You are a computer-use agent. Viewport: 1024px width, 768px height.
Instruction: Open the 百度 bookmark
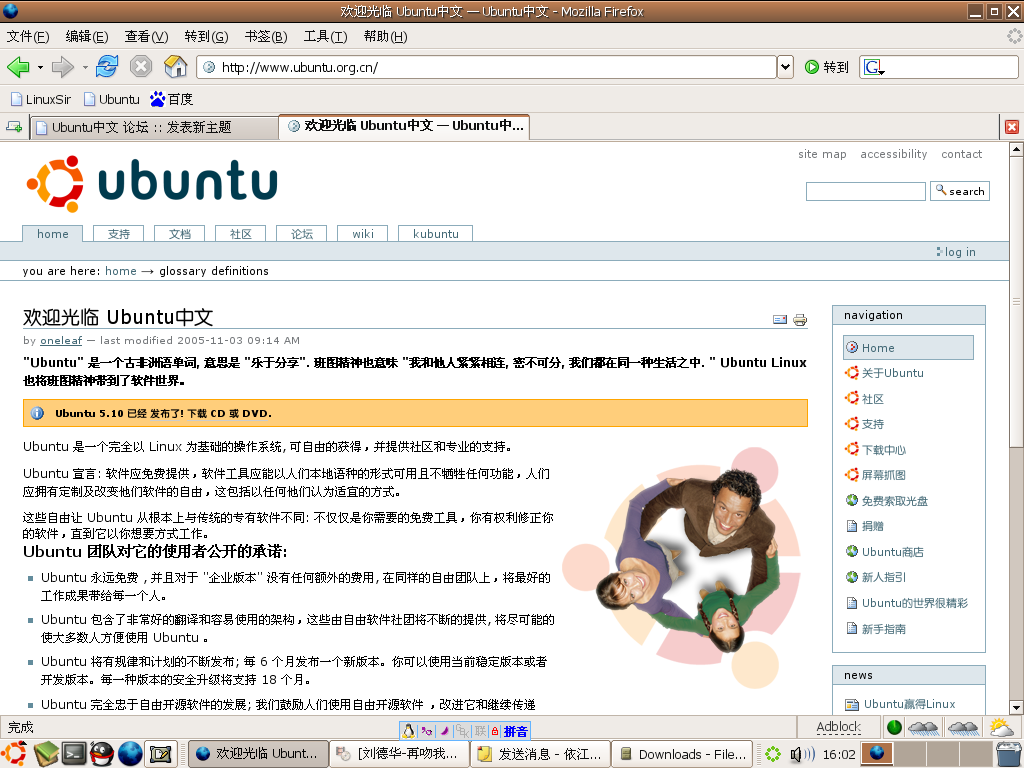point(171,99)
